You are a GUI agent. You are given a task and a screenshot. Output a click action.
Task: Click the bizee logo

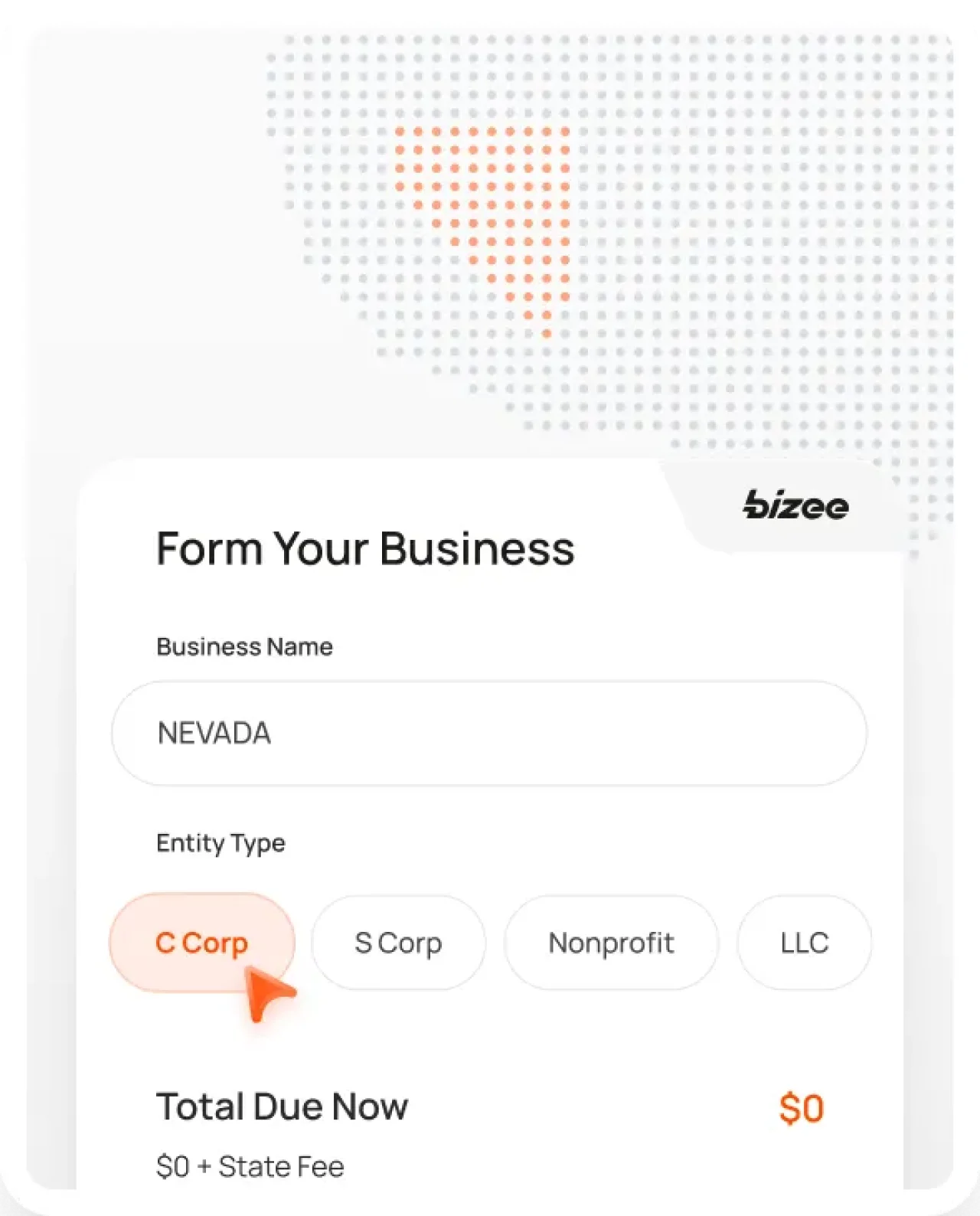tap(796, 505)
